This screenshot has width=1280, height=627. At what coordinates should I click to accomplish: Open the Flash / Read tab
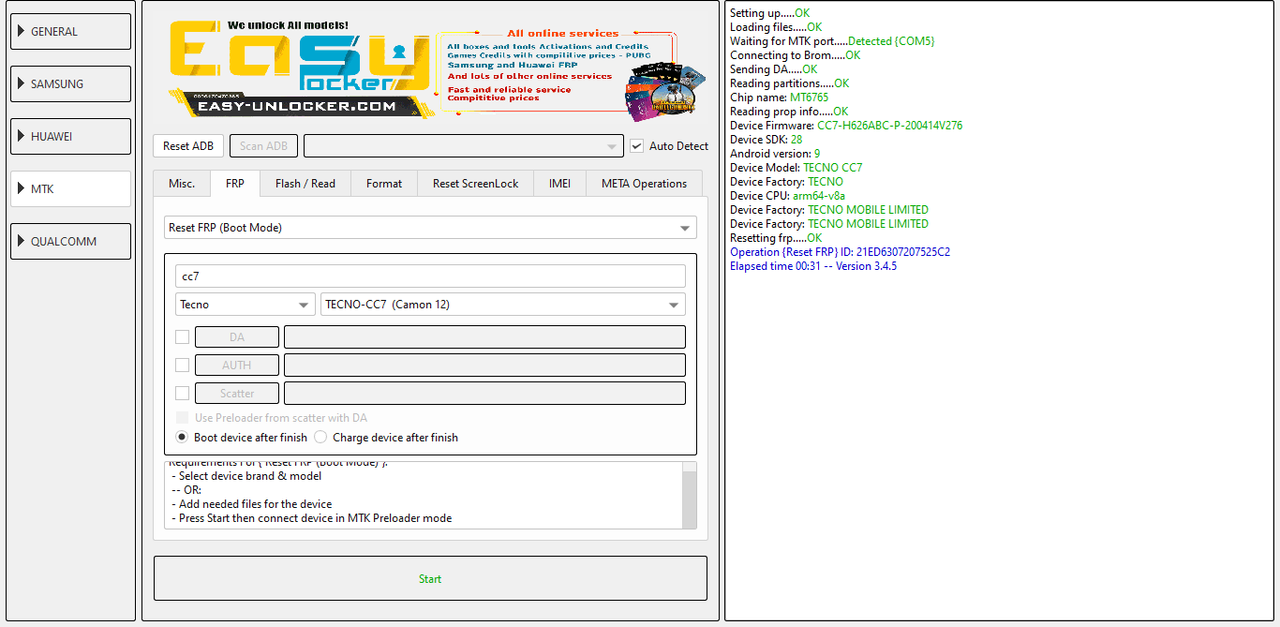pos(305,183)
